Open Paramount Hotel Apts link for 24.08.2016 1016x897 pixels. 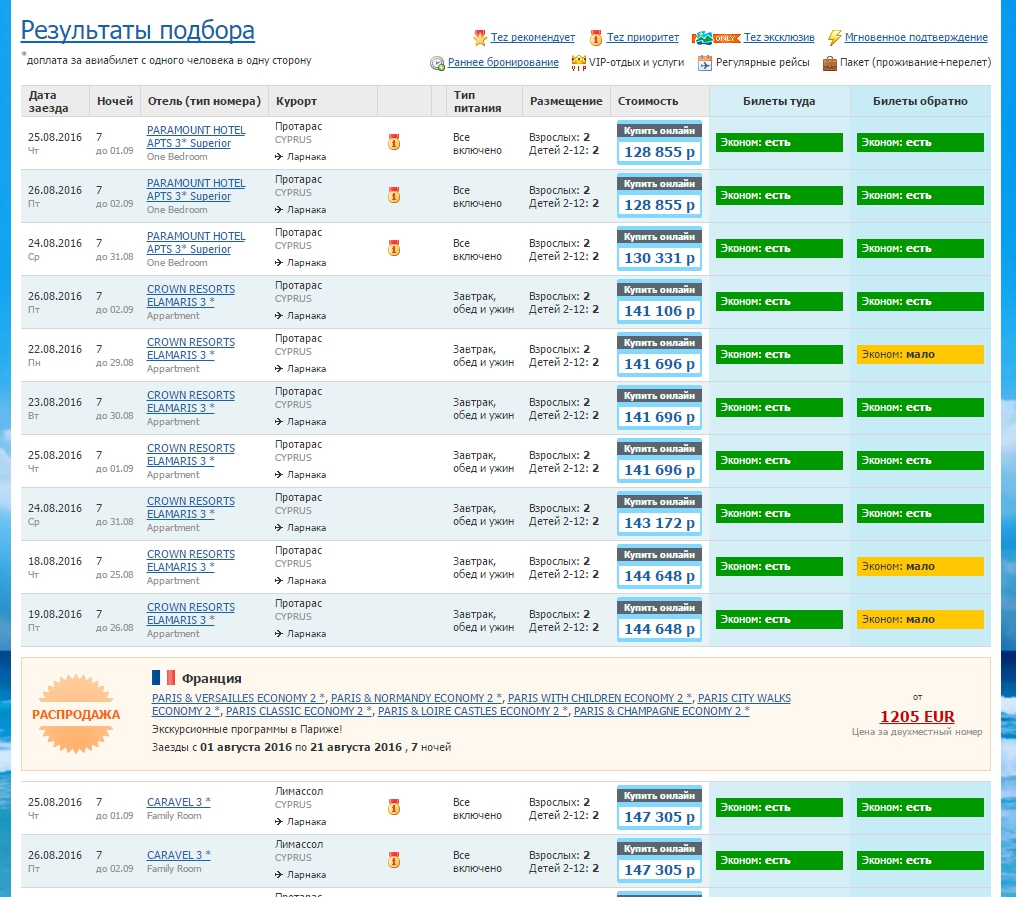196,243
